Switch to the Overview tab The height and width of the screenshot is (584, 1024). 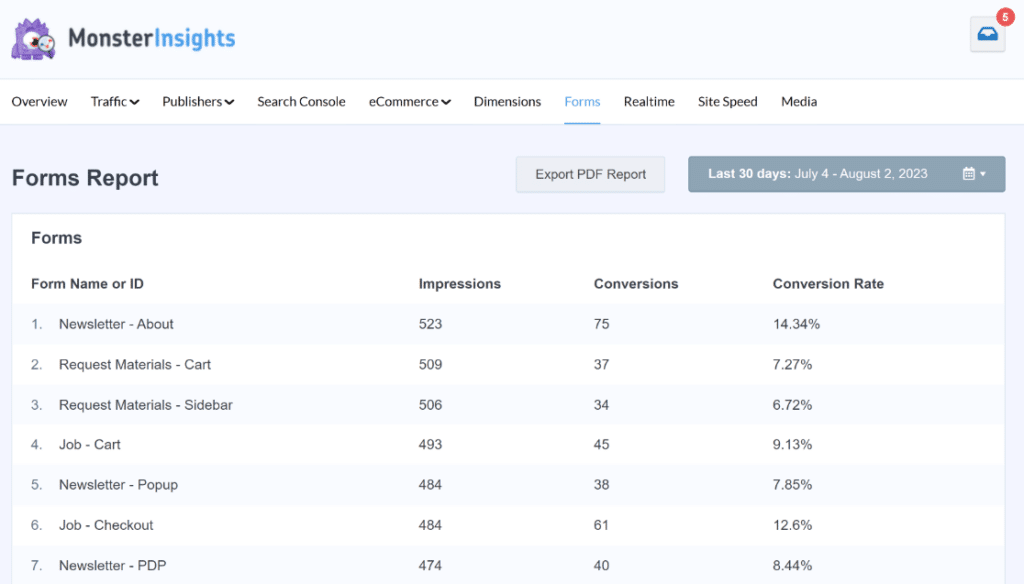[39, 101]
